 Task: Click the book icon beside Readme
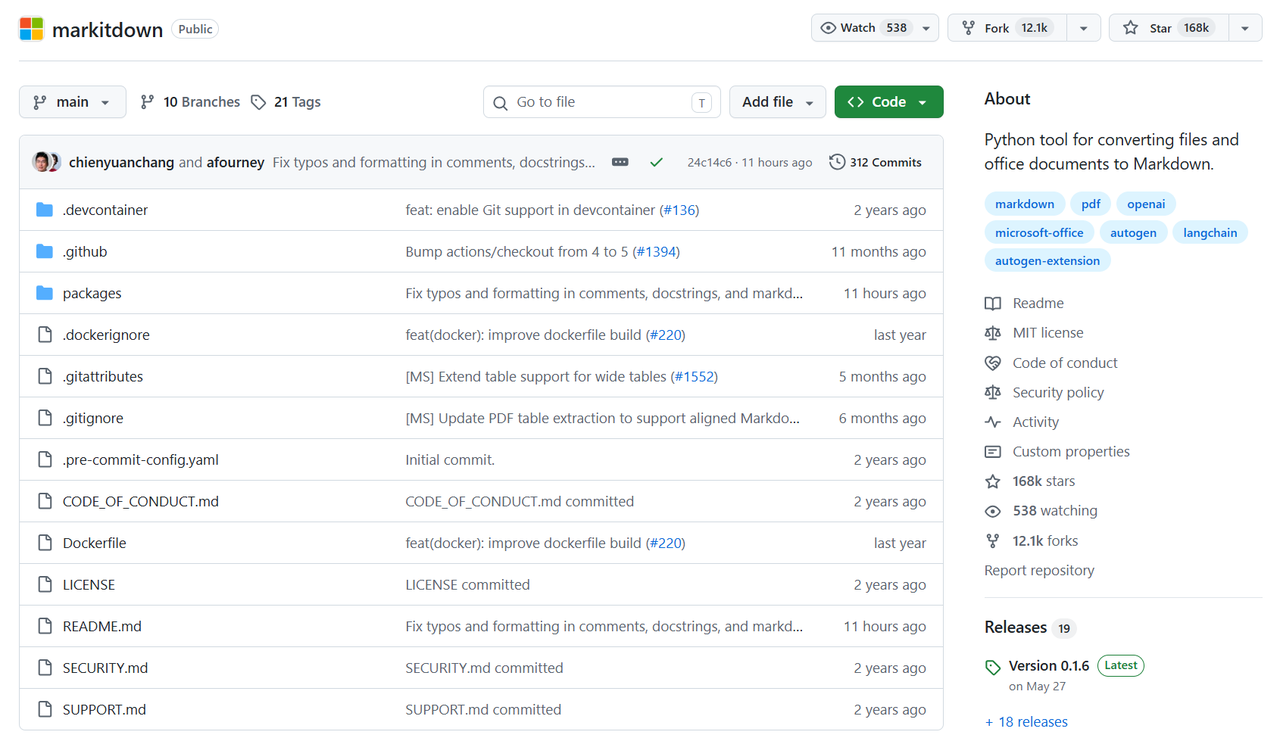click(993, 303)
